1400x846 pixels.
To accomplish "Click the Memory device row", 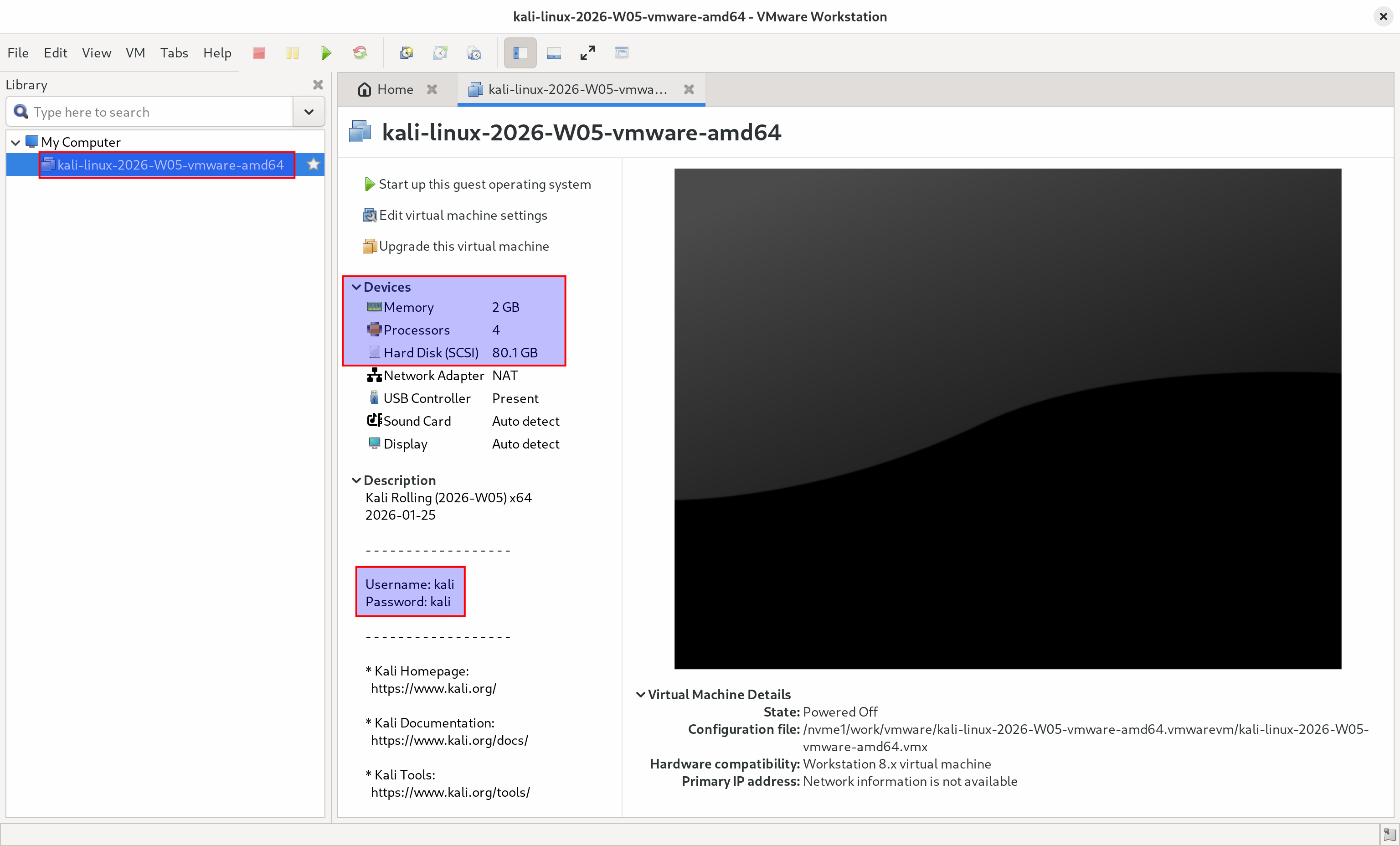I will [443, 307].
